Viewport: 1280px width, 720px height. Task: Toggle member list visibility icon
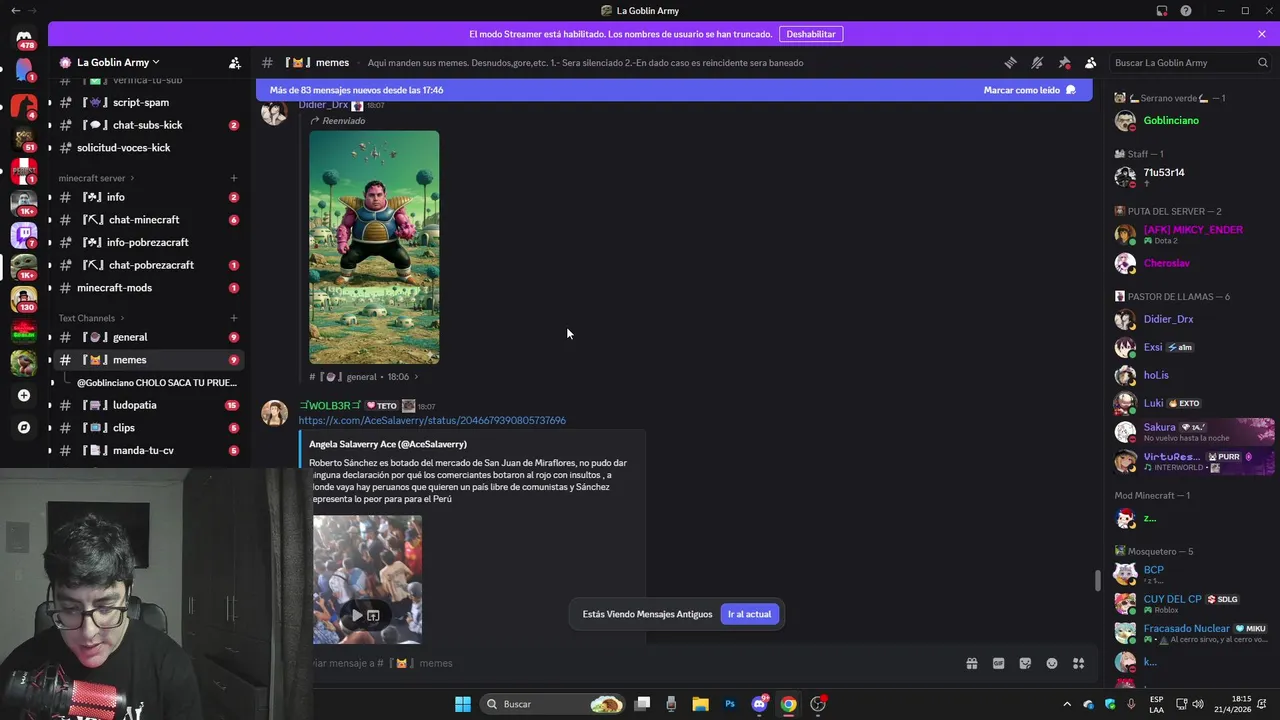click(x=1091, y=62)
